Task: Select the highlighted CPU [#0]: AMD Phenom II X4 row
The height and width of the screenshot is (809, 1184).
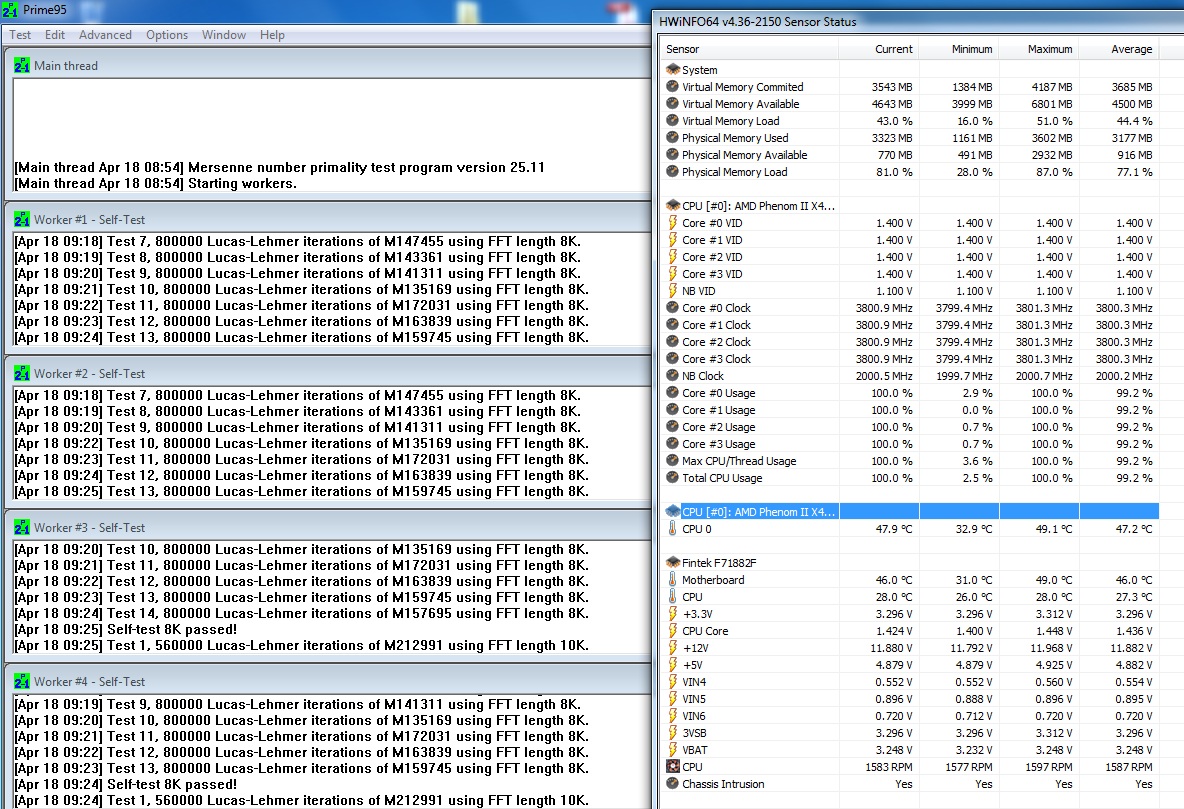Action: [x=911, y=511]
